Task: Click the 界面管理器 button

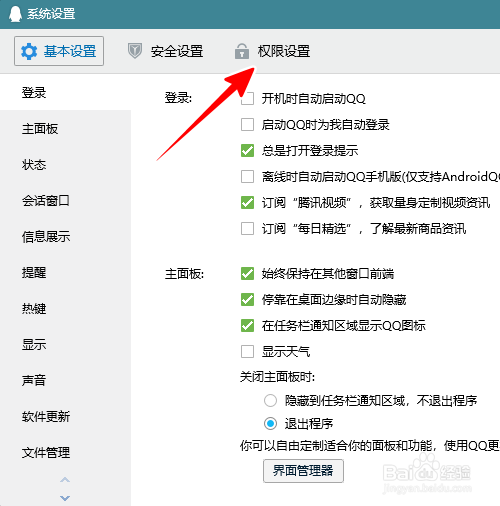Action: 303,471
